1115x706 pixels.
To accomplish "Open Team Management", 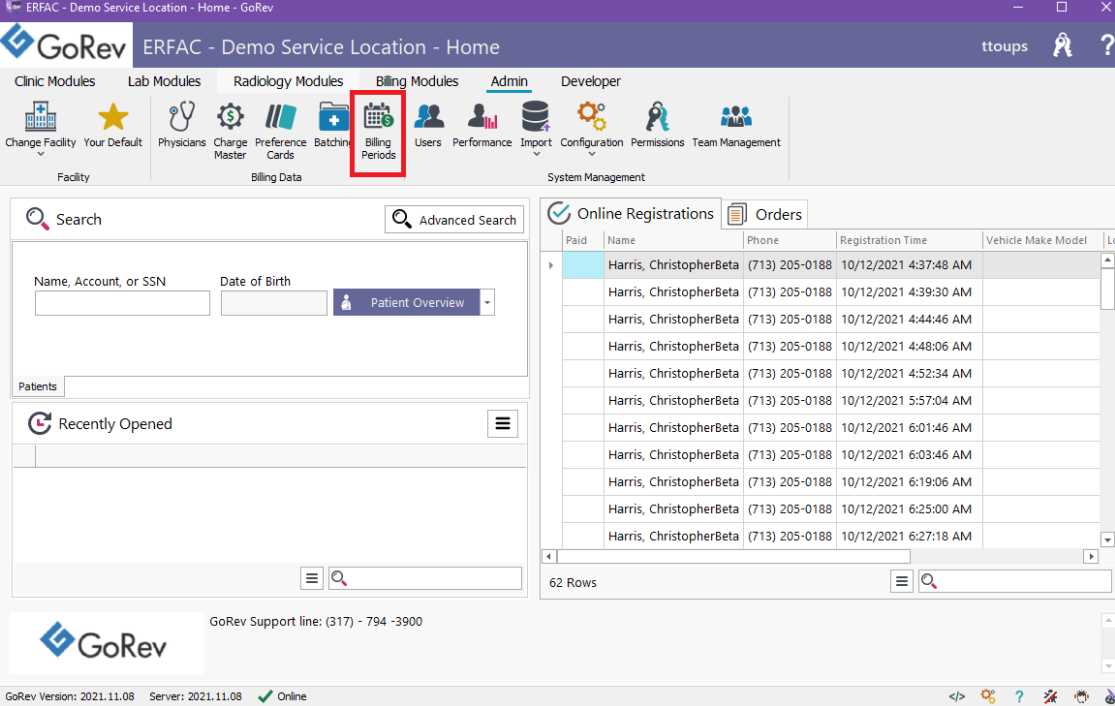I will (736, 124).
